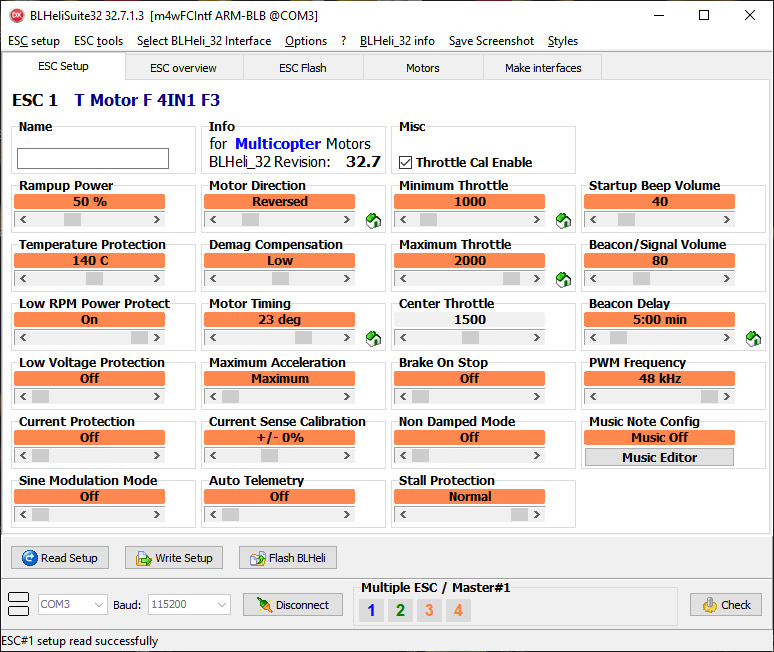Open Select BLHeli_32 Interface menu
This screenshot has width=774, height=652.
[204, 41]
